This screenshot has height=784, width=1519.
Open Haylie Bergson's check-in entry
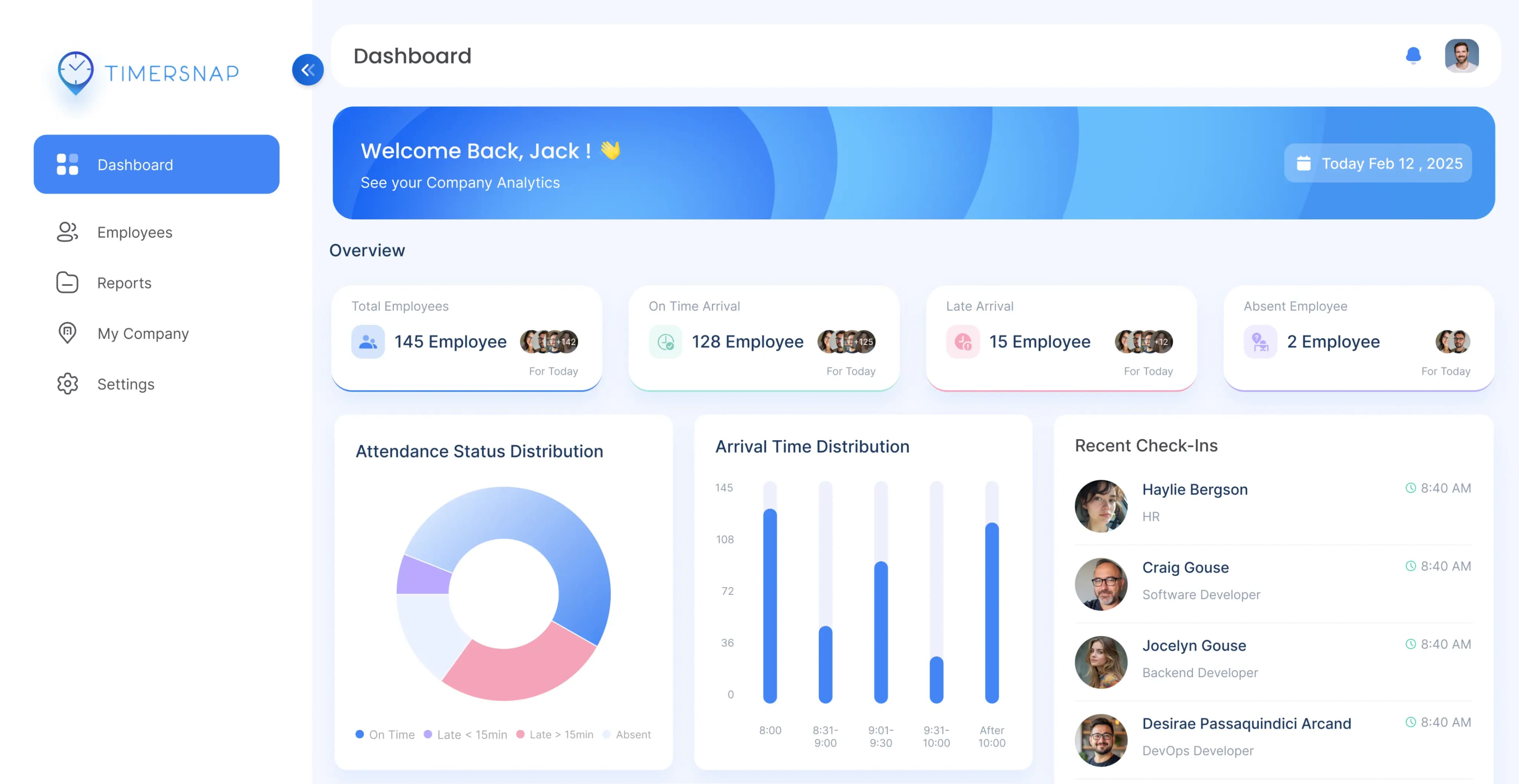[1195, 489]
